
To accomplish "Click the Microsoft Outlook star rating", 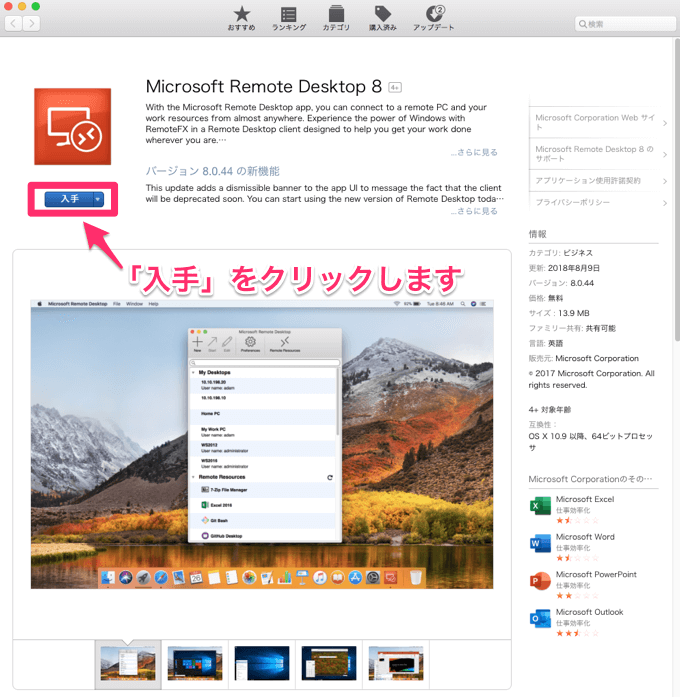I will point(577,633).
